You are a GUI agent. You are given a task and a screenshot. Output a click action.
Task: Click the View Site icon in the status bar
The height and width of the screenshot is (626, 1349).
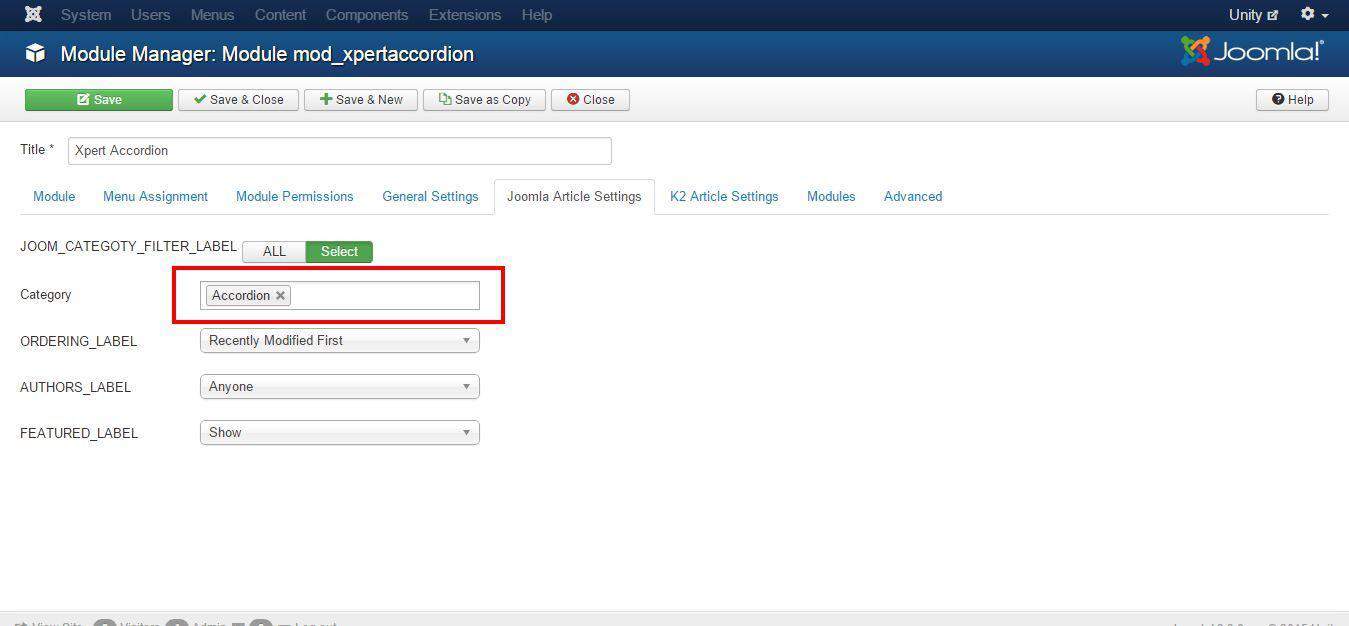point(23,623)
